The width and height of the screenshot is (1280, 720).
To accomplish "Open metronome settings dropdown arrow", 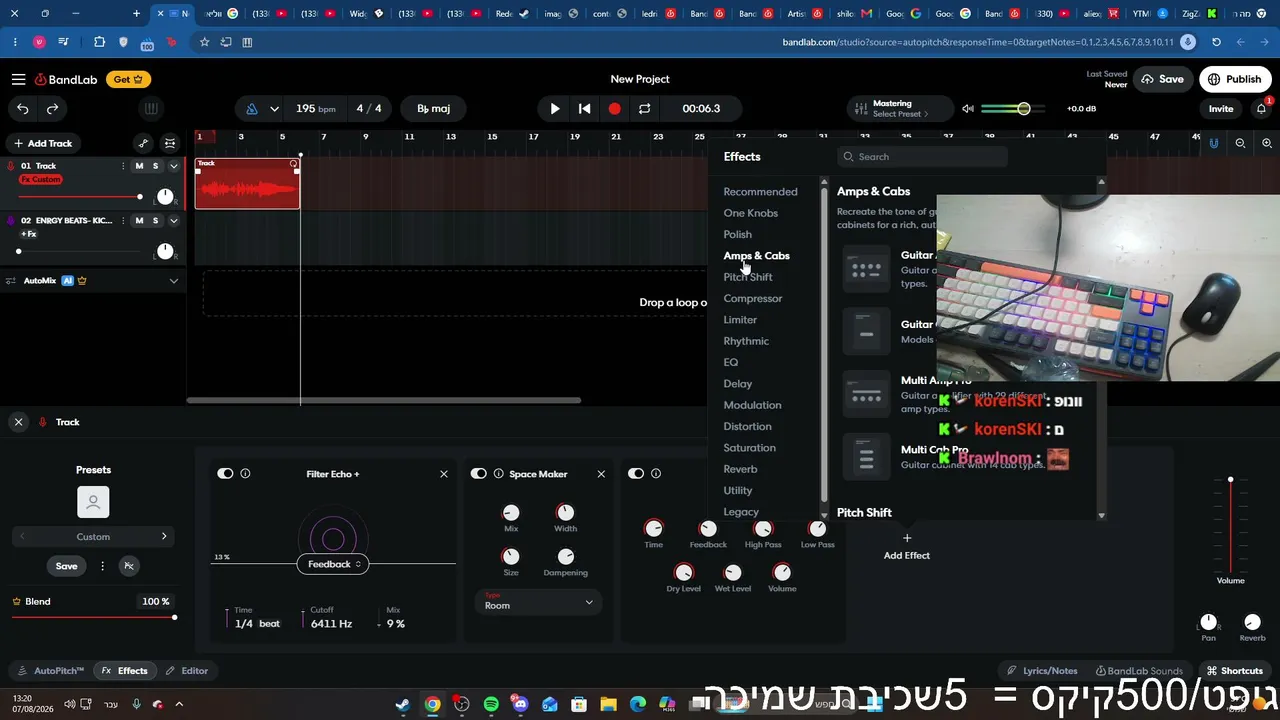I will (x=274, y=109).
